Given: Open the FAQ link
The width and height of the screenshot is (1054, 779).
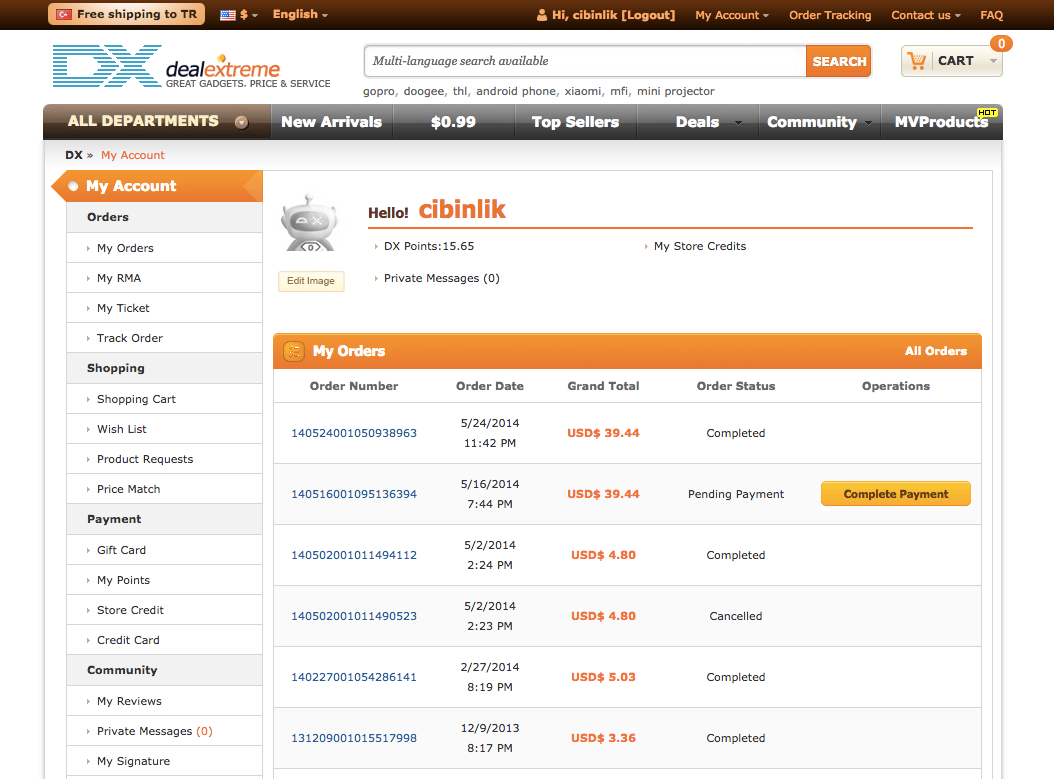Looking at the screenshot, I should (x=991, y=15).
